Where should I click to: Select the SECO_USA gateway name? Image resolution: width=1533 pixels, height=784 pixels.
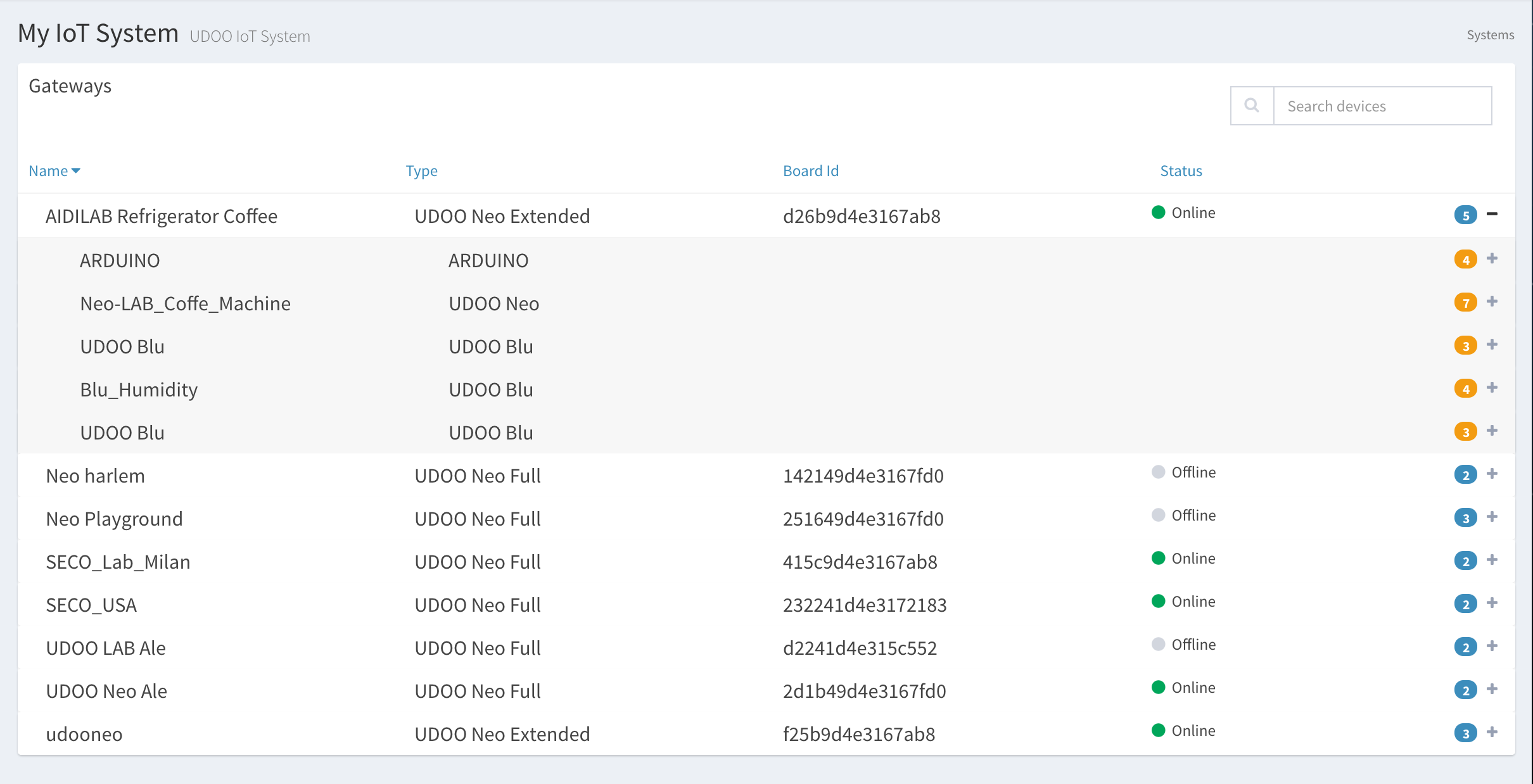[91, 605]
